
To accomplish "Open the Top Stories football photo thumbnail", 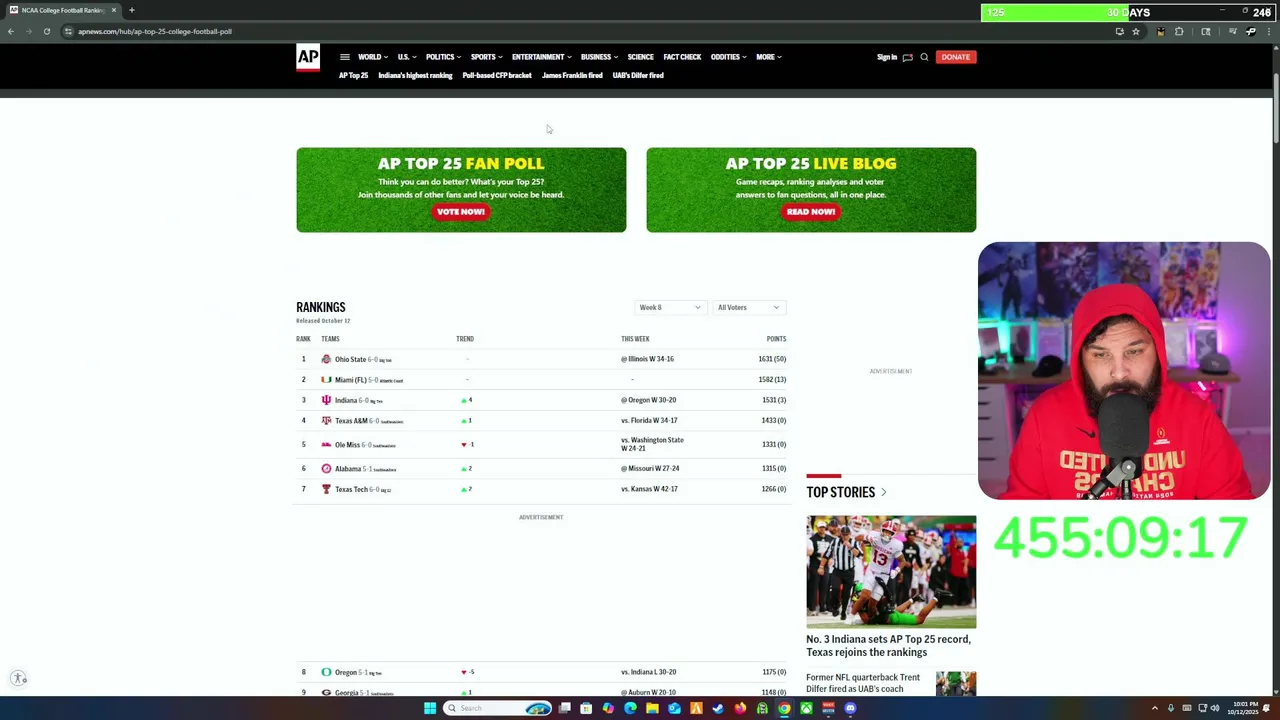I will click(x=891, y=572).
